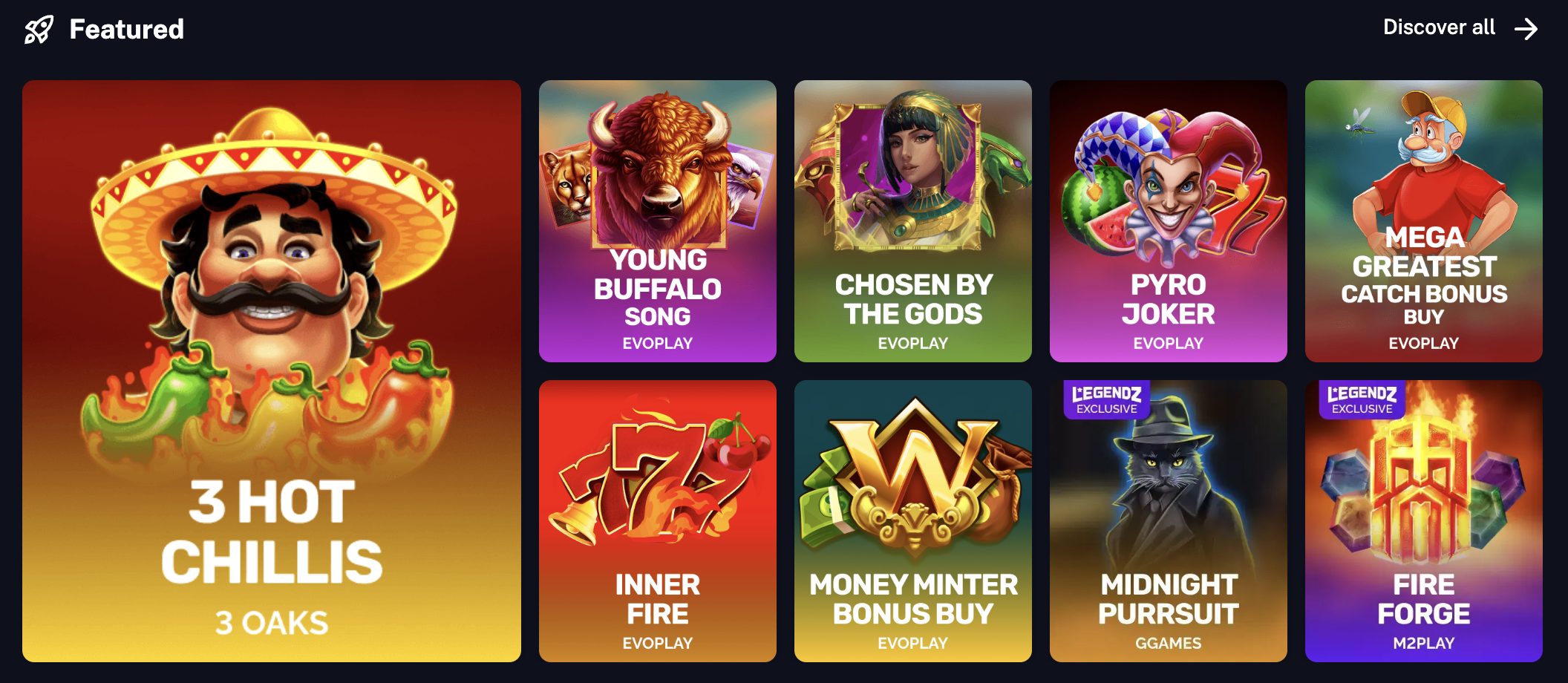This screenshot has height=683, width=1568.
Task: Open the 3 Hot Chillis game card
Action: tap(272, 371)
